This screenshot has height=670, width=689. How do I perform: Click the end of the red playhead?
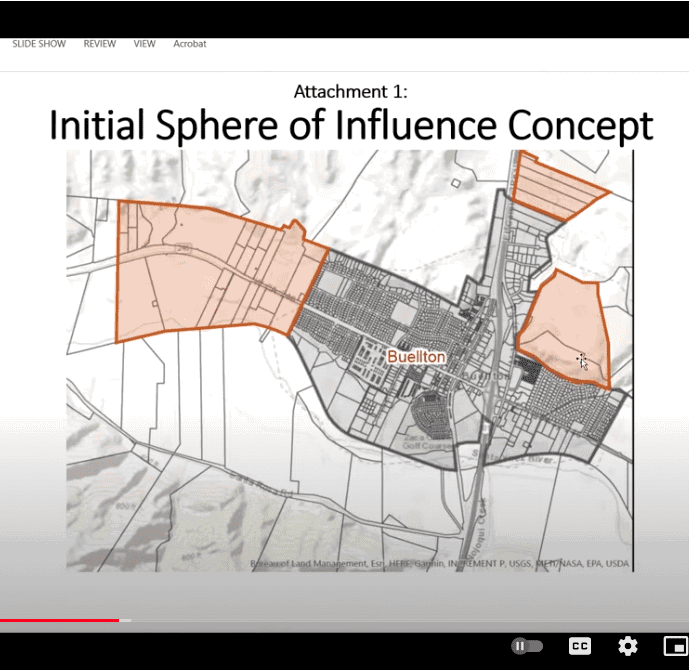click(x=118, y=620)
